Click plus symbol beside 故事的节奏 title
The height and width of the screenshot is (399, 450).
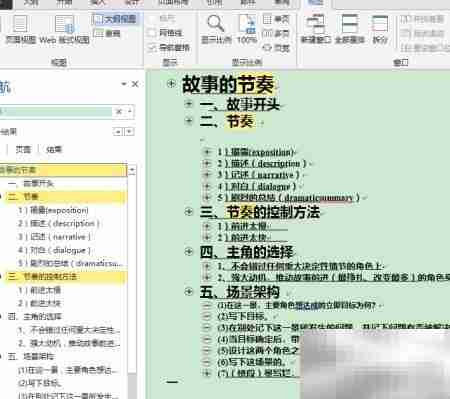pyautogui.click(x=171, y=84)
